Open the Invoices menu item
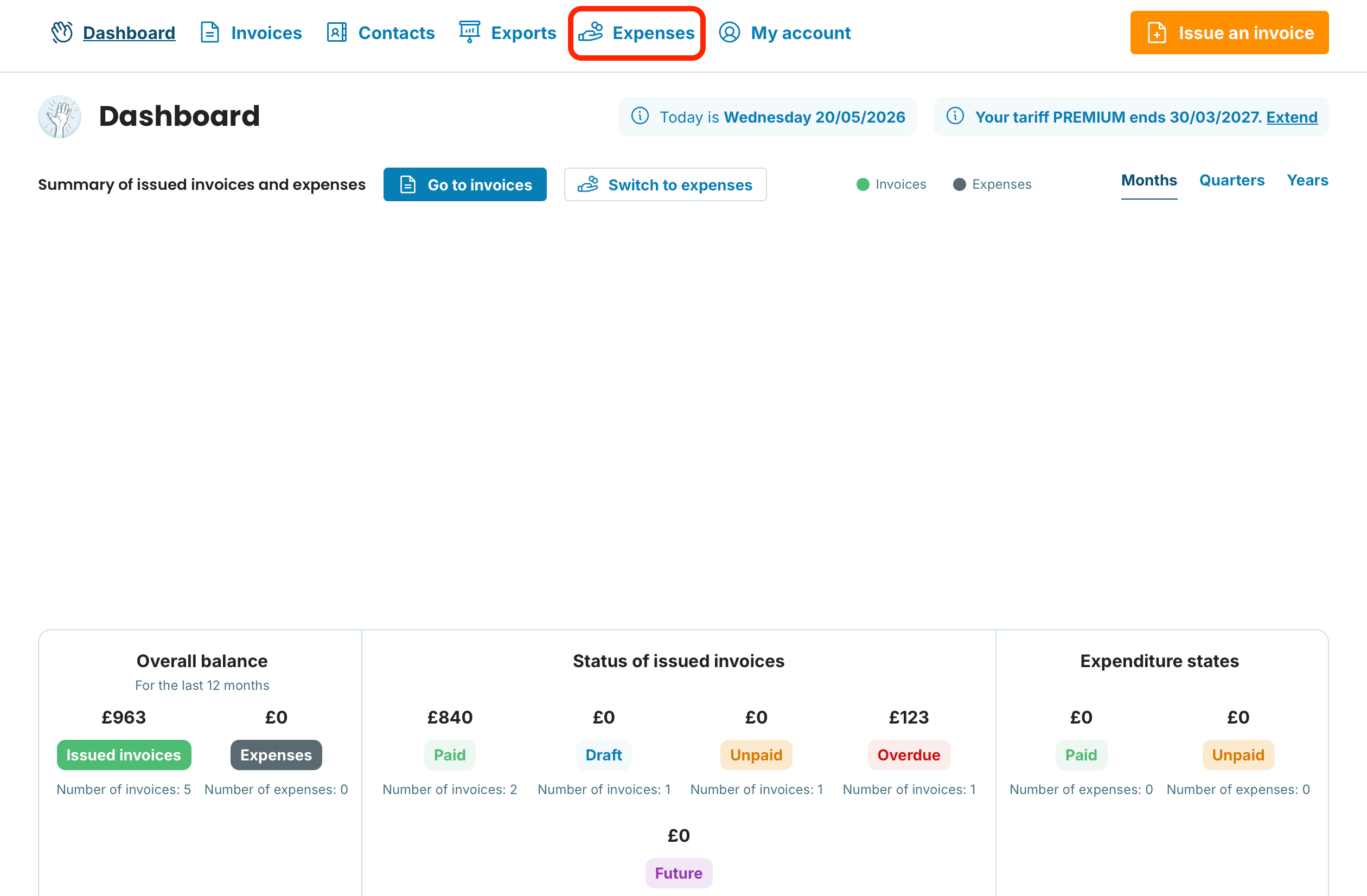Viewport: 1367px width, 896px height. click(x=266, y=33)
